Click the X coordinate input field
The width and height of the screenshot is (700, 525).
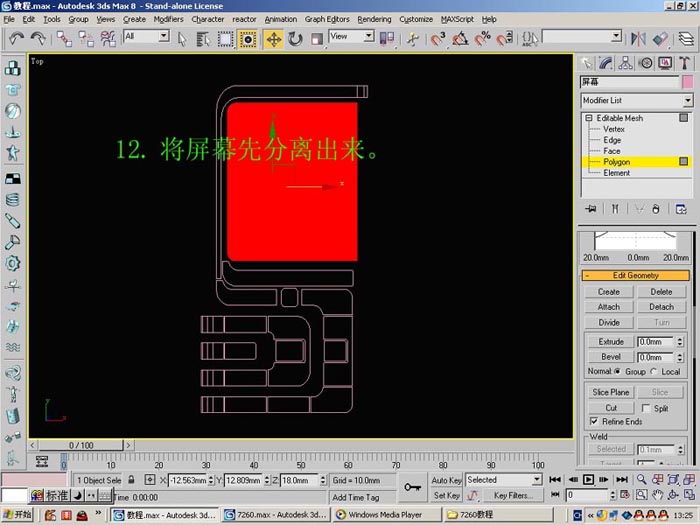(x=188, y=480)
